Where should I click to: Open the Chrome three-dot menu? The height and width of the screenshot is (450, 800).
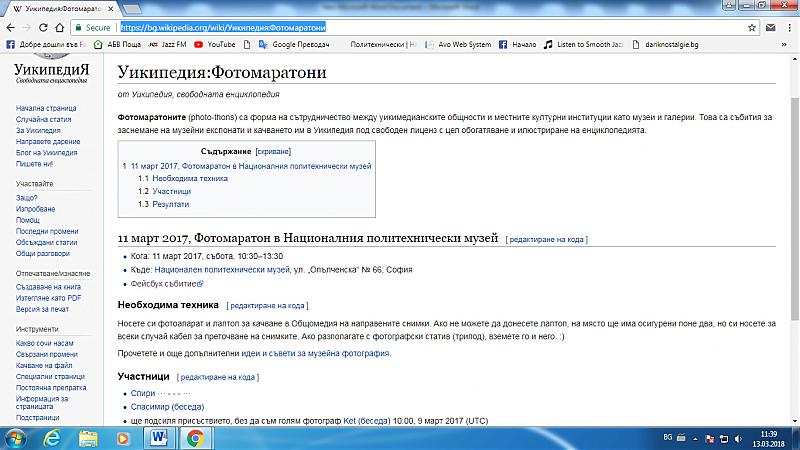point(786,28)
